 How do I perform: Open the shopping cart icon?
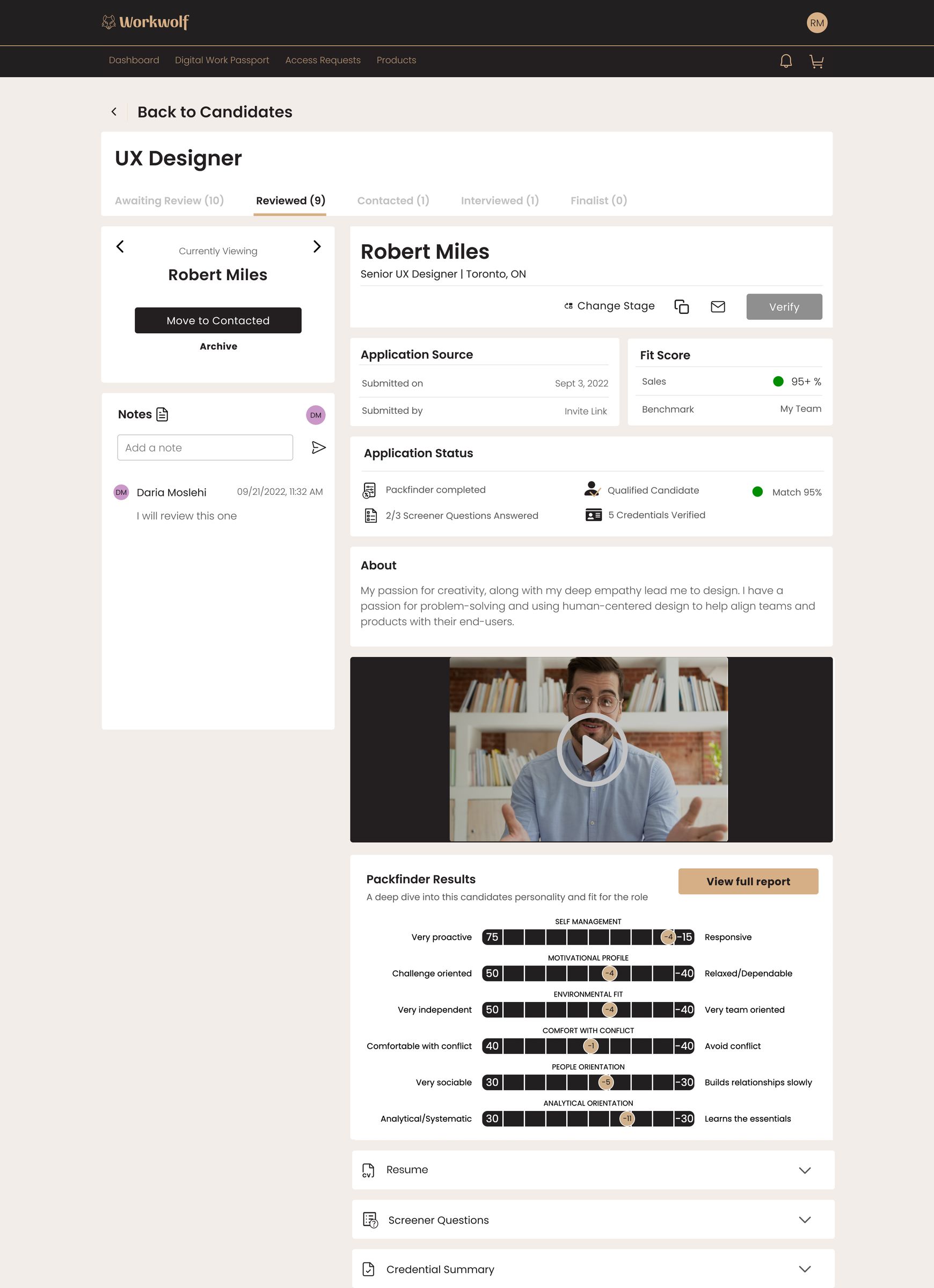(x=817, y=61)
